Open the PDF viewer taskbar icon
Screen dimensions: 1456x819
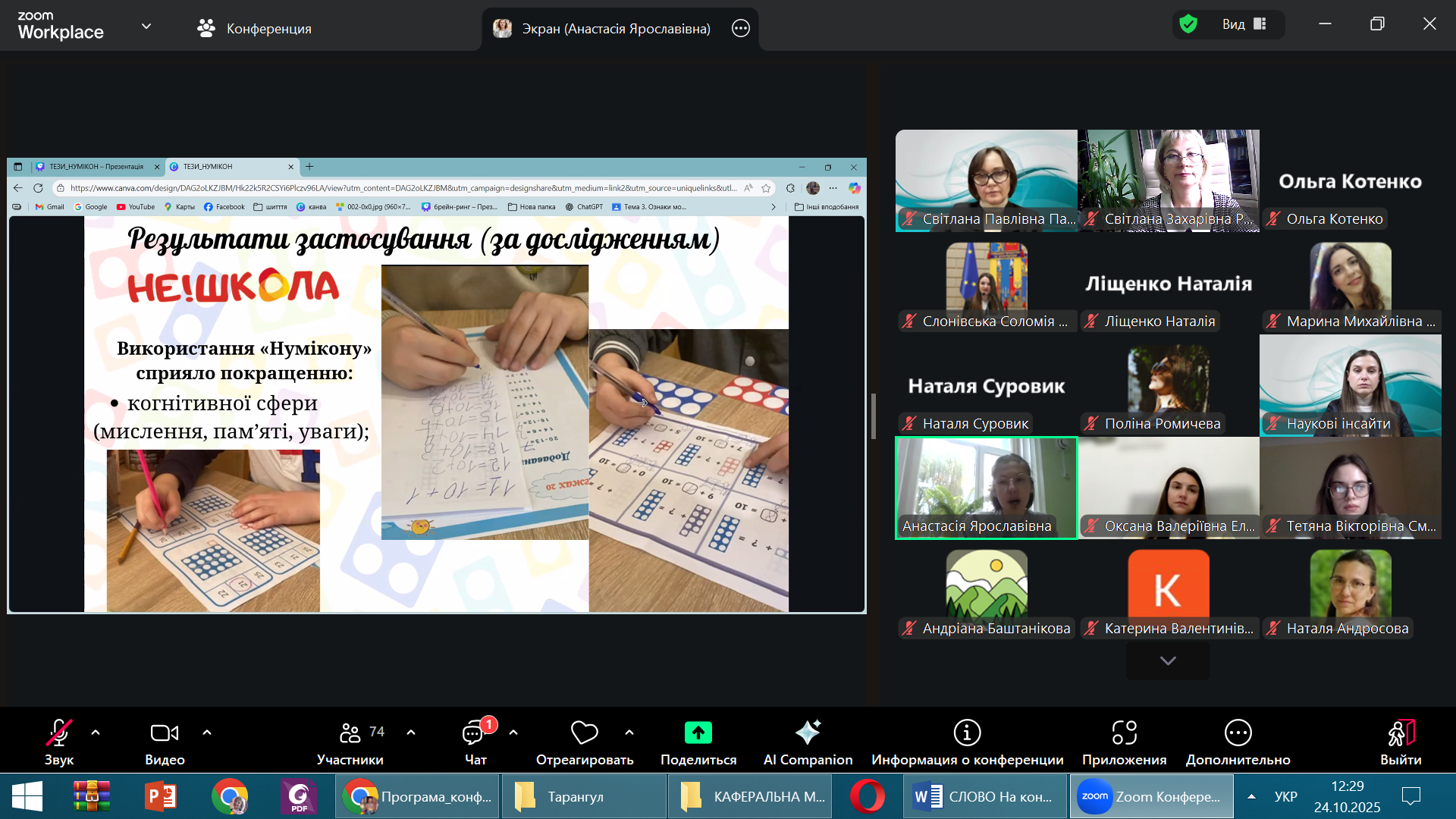tap(299, 796)
